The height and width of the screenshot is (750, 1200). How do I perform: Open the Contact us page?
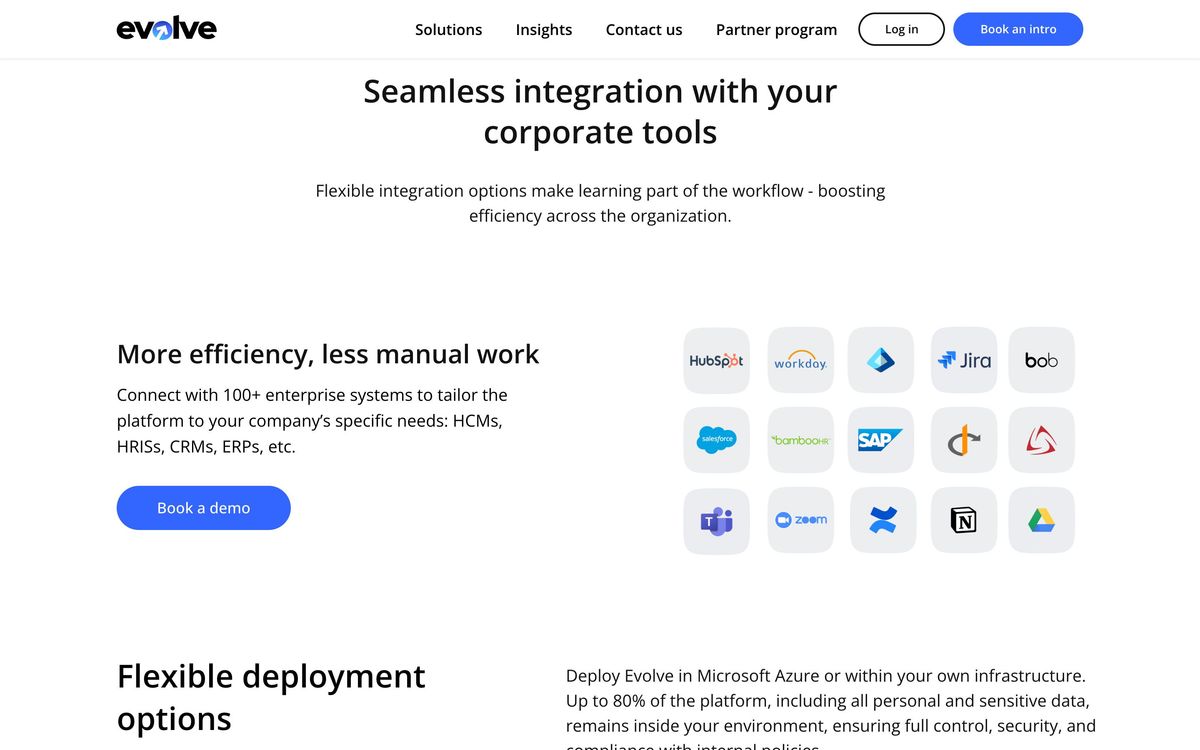[x=644, y=30]
